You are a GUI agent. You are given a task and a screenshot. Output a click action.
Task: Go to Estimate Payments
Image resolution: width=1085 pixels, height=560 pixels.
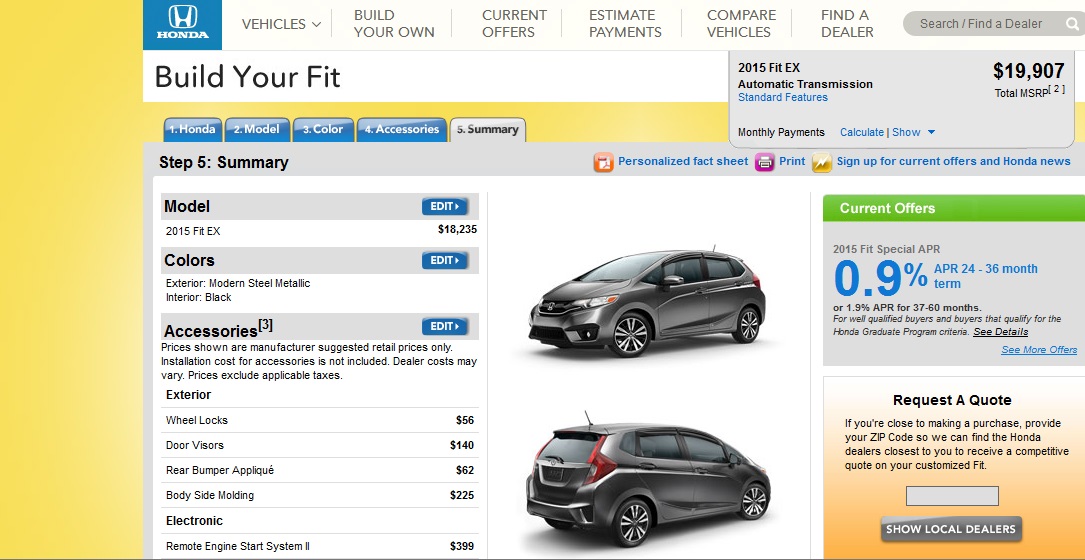(x=625, y=24)
